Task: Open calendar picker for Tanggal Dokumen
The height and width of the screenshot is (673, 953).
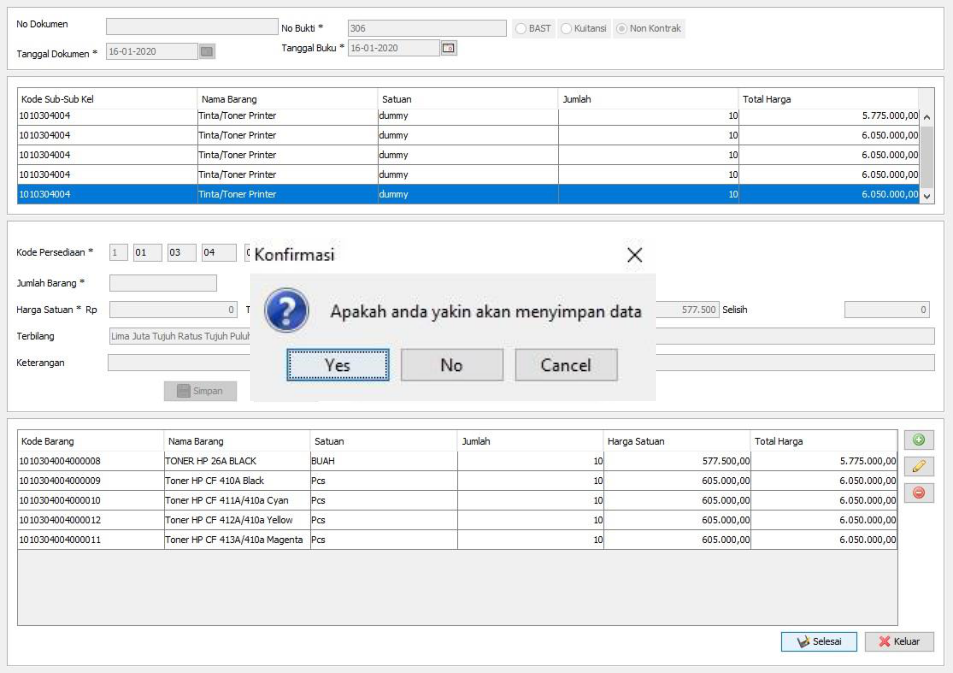Action: (x=207, y=51)
